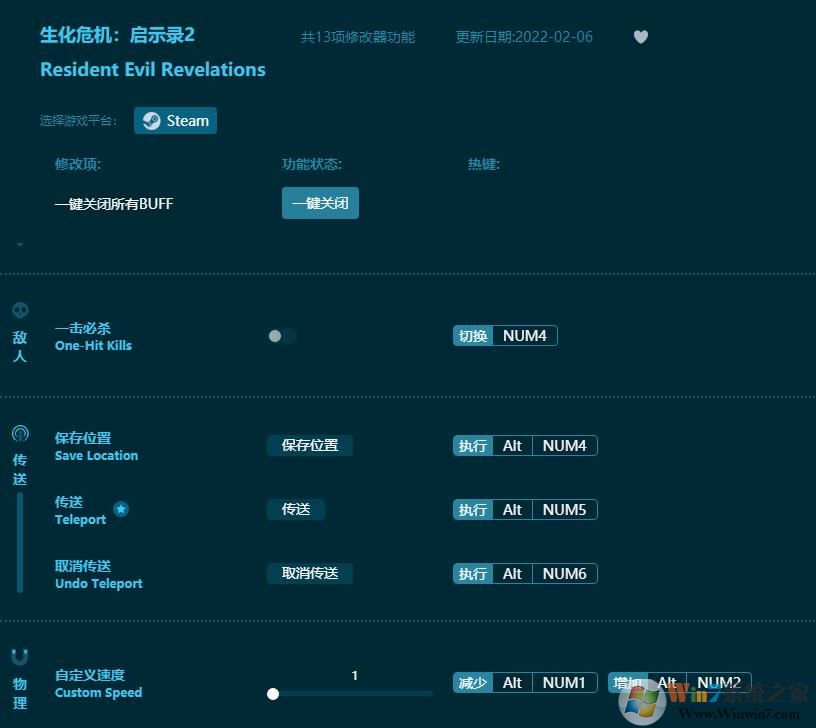Click the 共13项修改器功能 text
The height and width of the screenshot is (728, 816).
click(358, 37)
